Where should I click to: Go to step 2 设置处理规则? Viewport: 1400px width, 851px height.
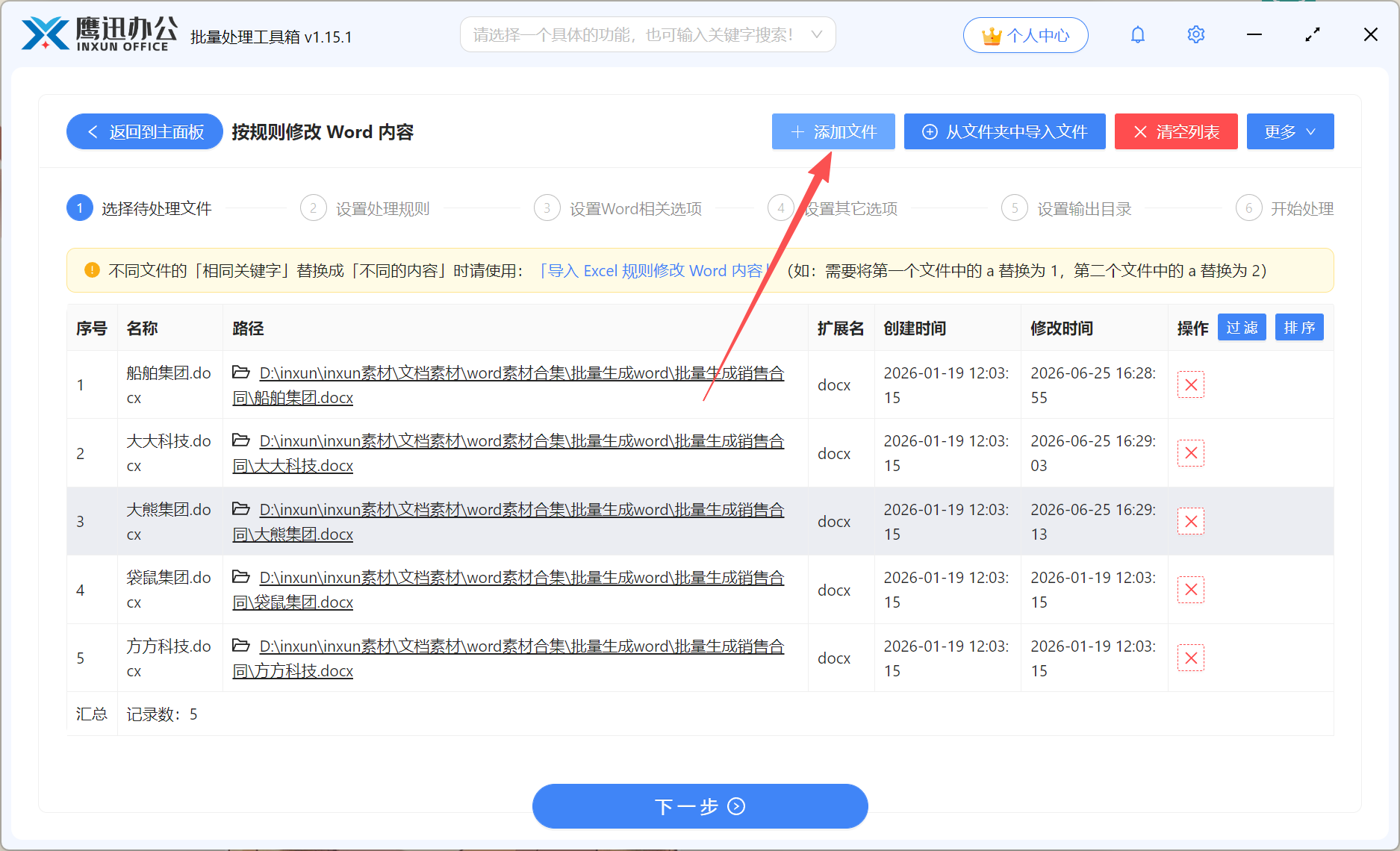point(365,208)
